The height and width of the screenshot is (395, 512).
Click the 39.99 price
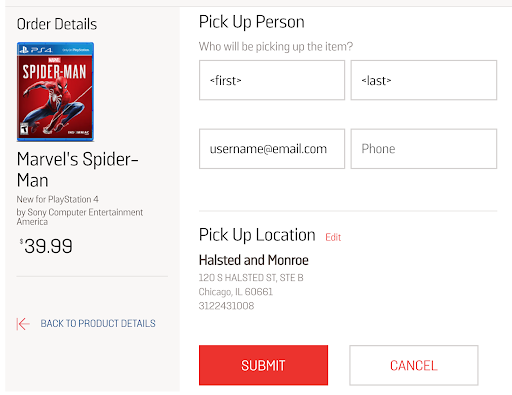point(46,246)
